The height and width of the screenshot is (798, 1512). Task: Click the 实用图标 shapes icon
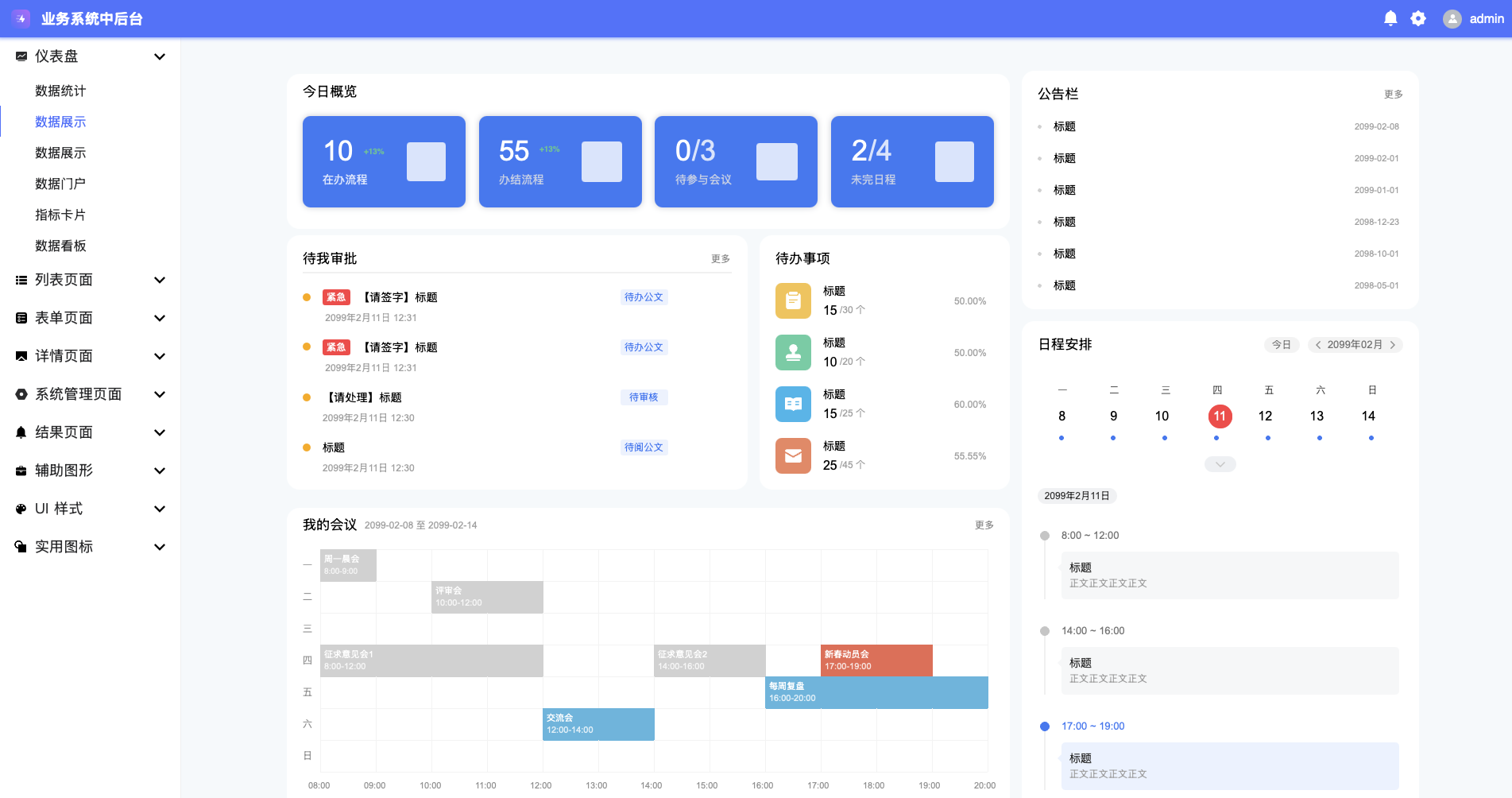tap(21, 547)
